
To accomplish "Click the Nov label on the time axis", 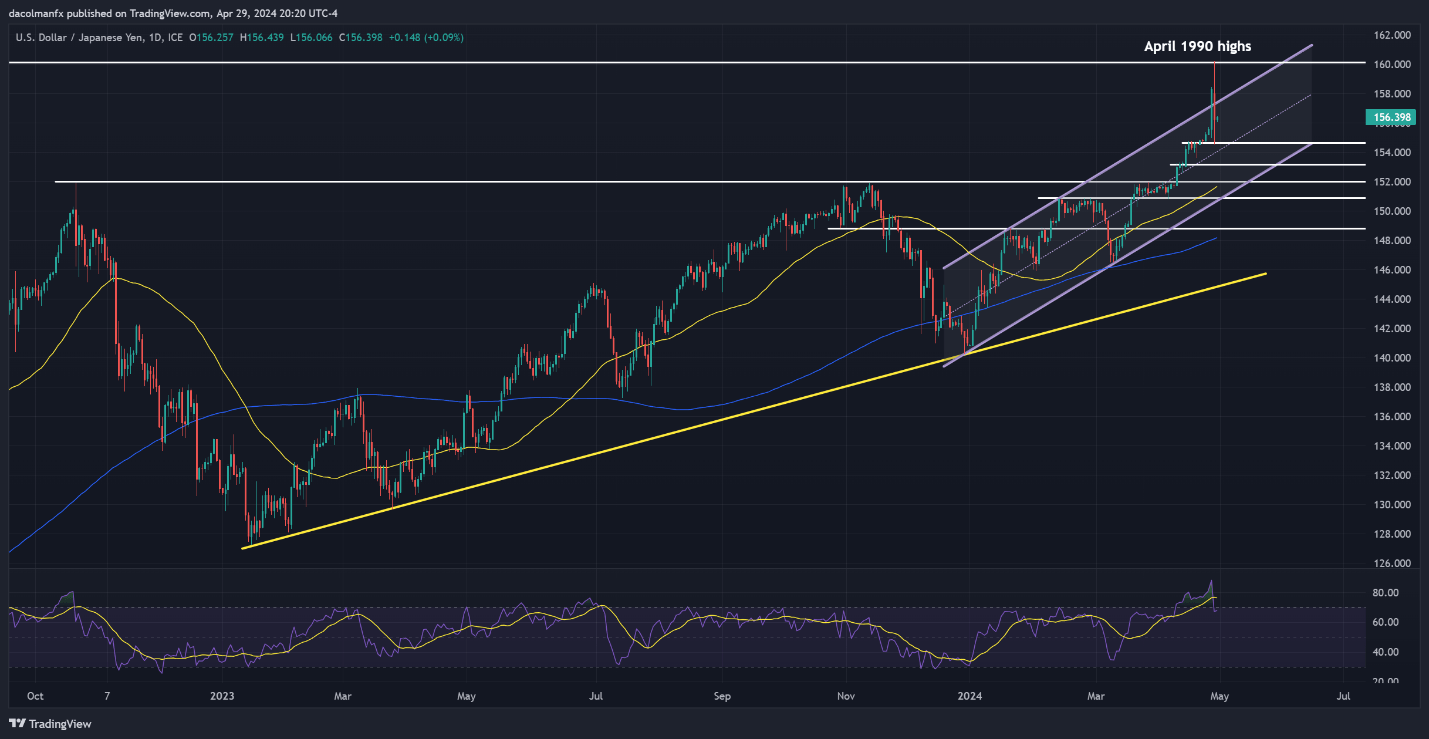I will coord(846,694).
